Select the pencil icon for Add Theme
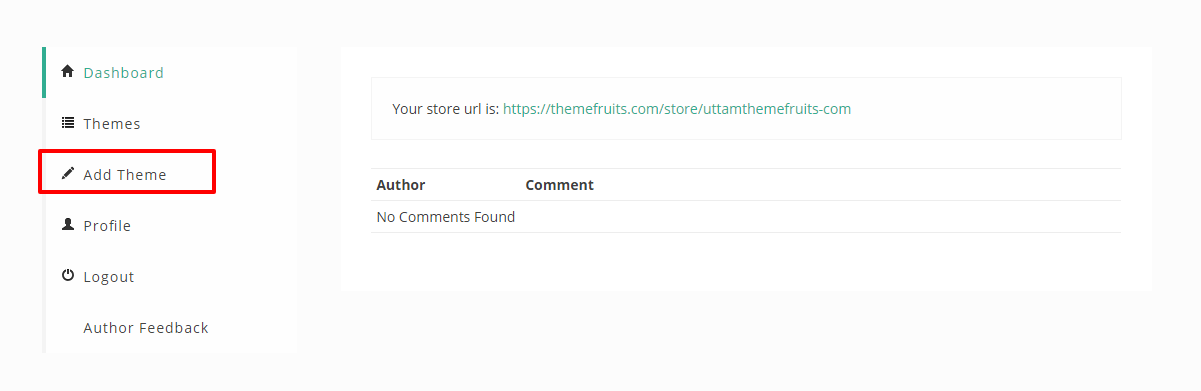The height and width of the screenshot is (391, 1201). point(68,174)
